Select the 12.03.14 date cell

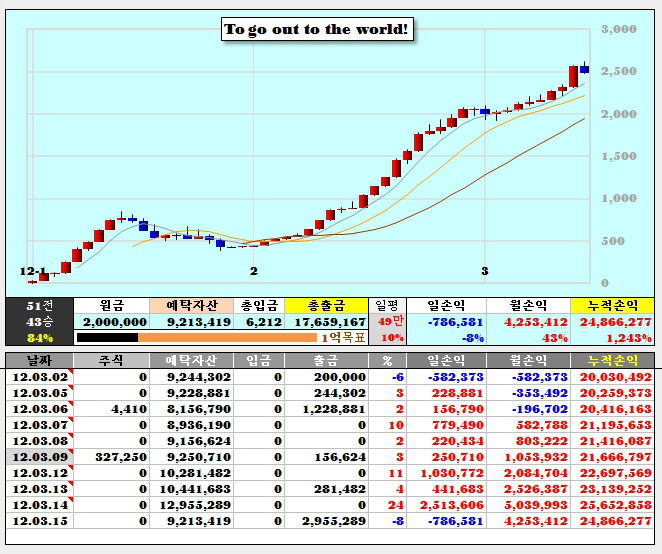pyautogui.click(x=37, y=504)
